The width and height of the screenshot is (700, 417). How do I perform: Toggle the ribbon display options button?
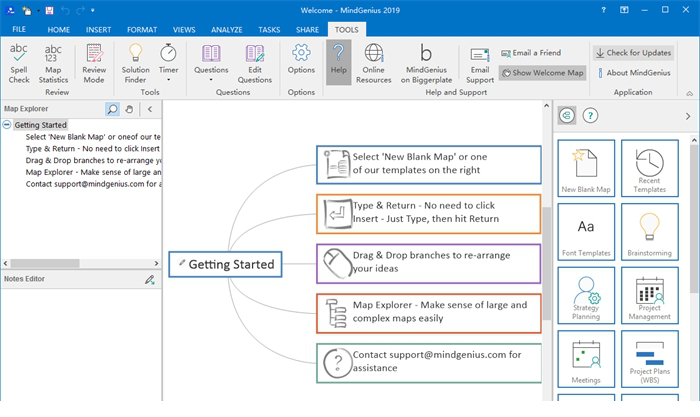pos(624,10)
